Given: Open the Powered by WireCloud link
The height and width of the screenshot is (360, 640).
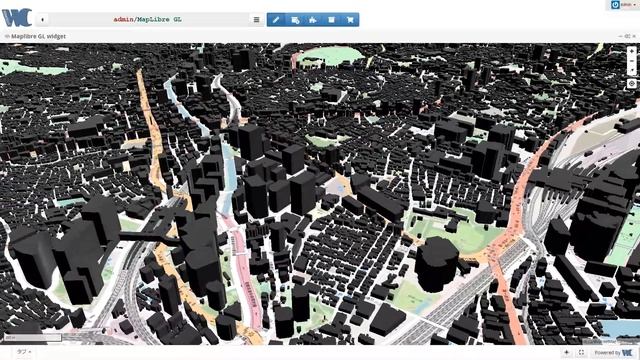Looking at the screenshot, I should click(613, 353).
